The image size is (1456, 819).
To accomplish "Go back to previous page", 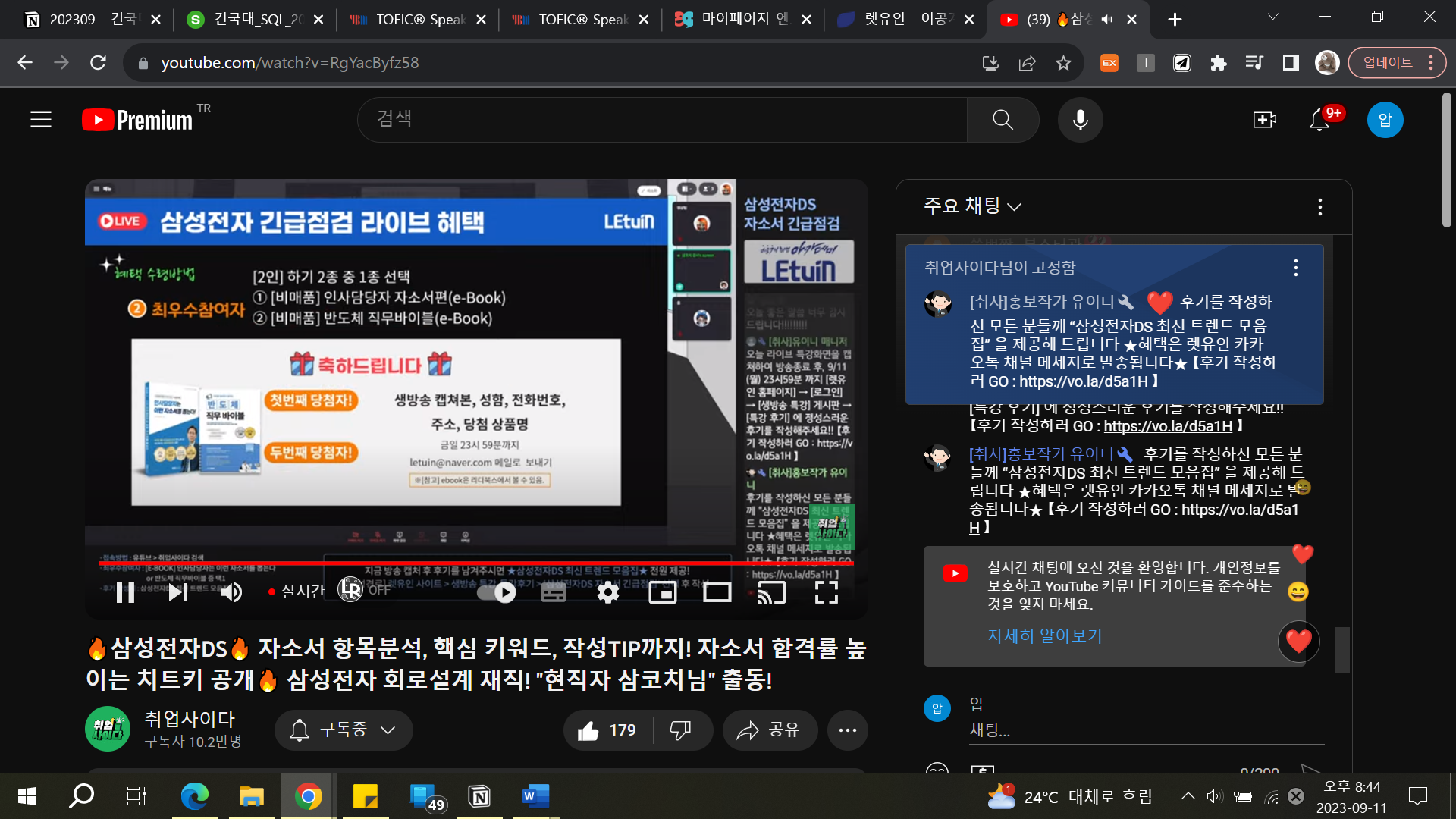I will click(x=25, y=63).
